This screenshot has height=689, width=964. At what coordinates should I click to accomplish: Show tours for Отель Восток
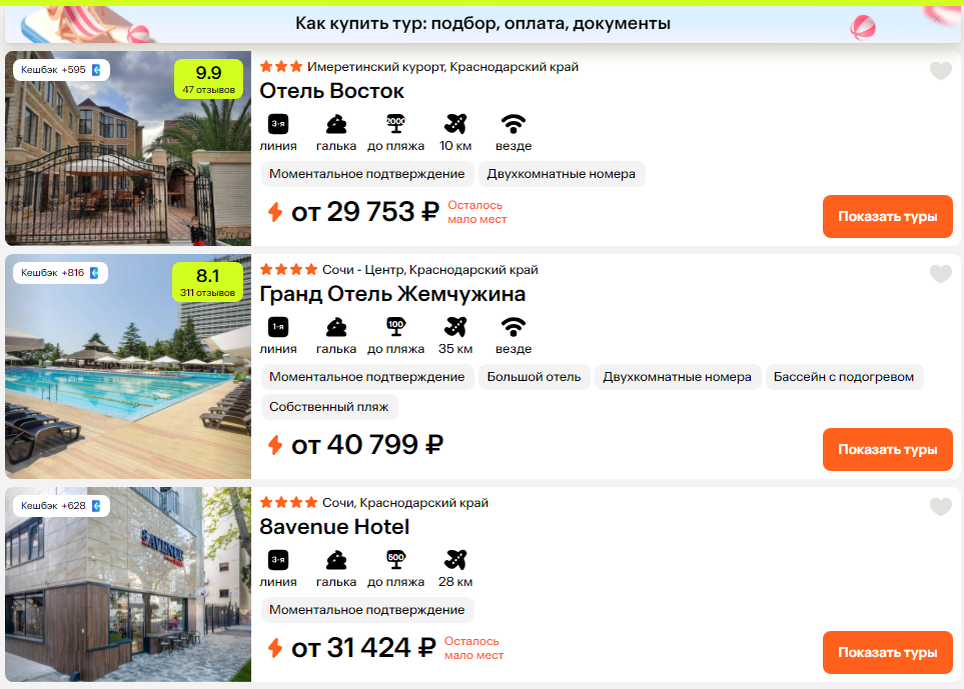tap(887, 216)
